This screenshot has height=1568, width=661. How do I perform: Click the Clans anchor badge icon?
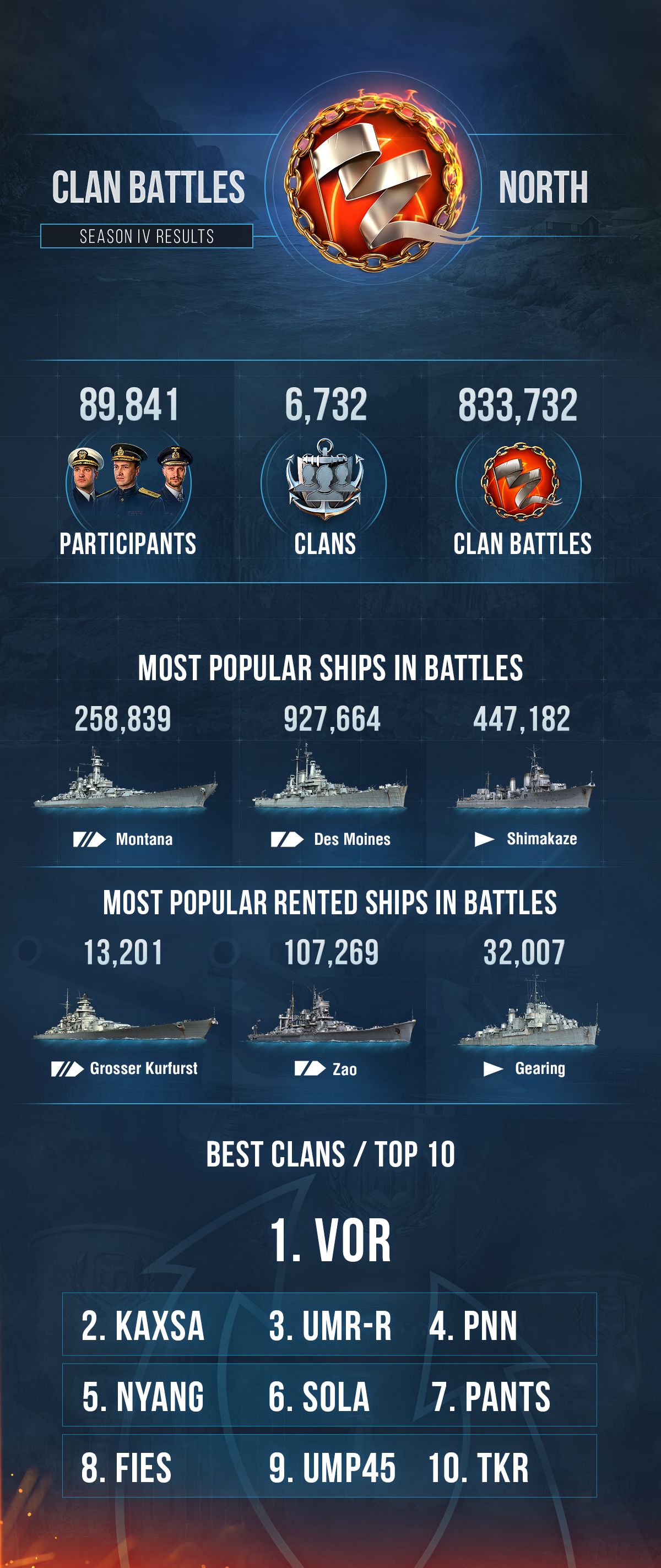click(324, 479)
